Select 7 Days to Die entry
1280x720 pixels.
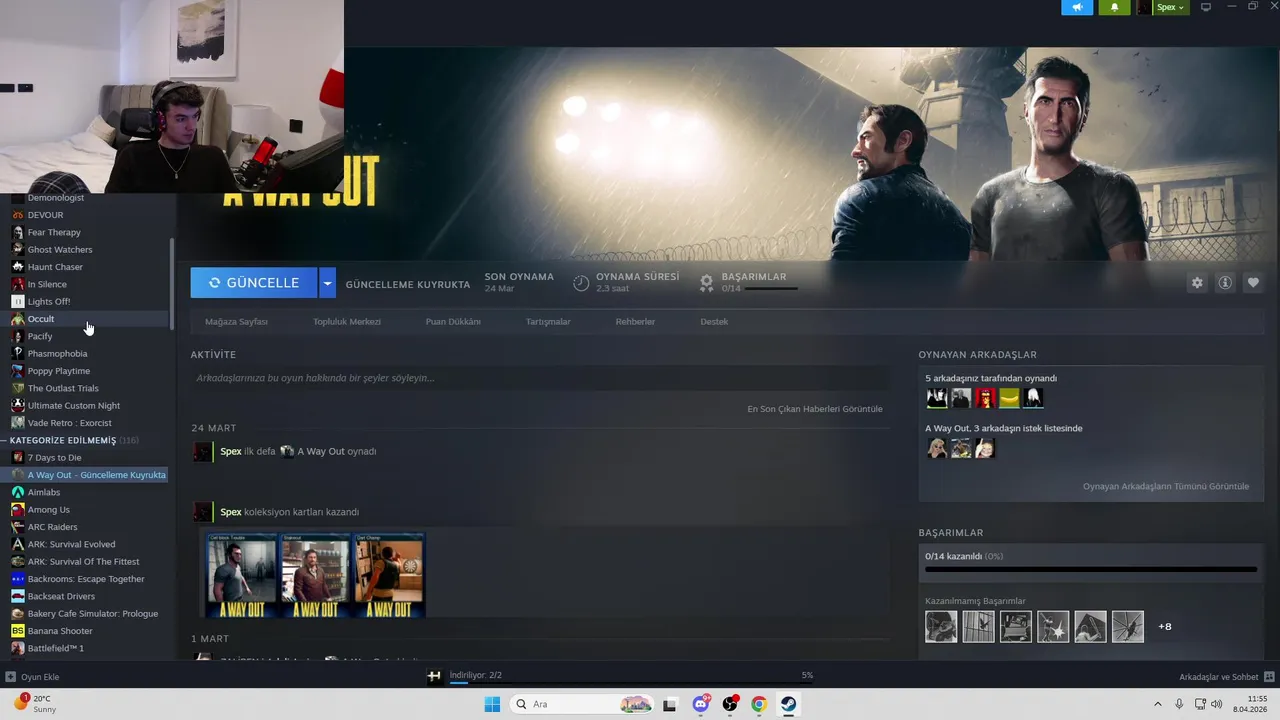(x=55, y=458)
